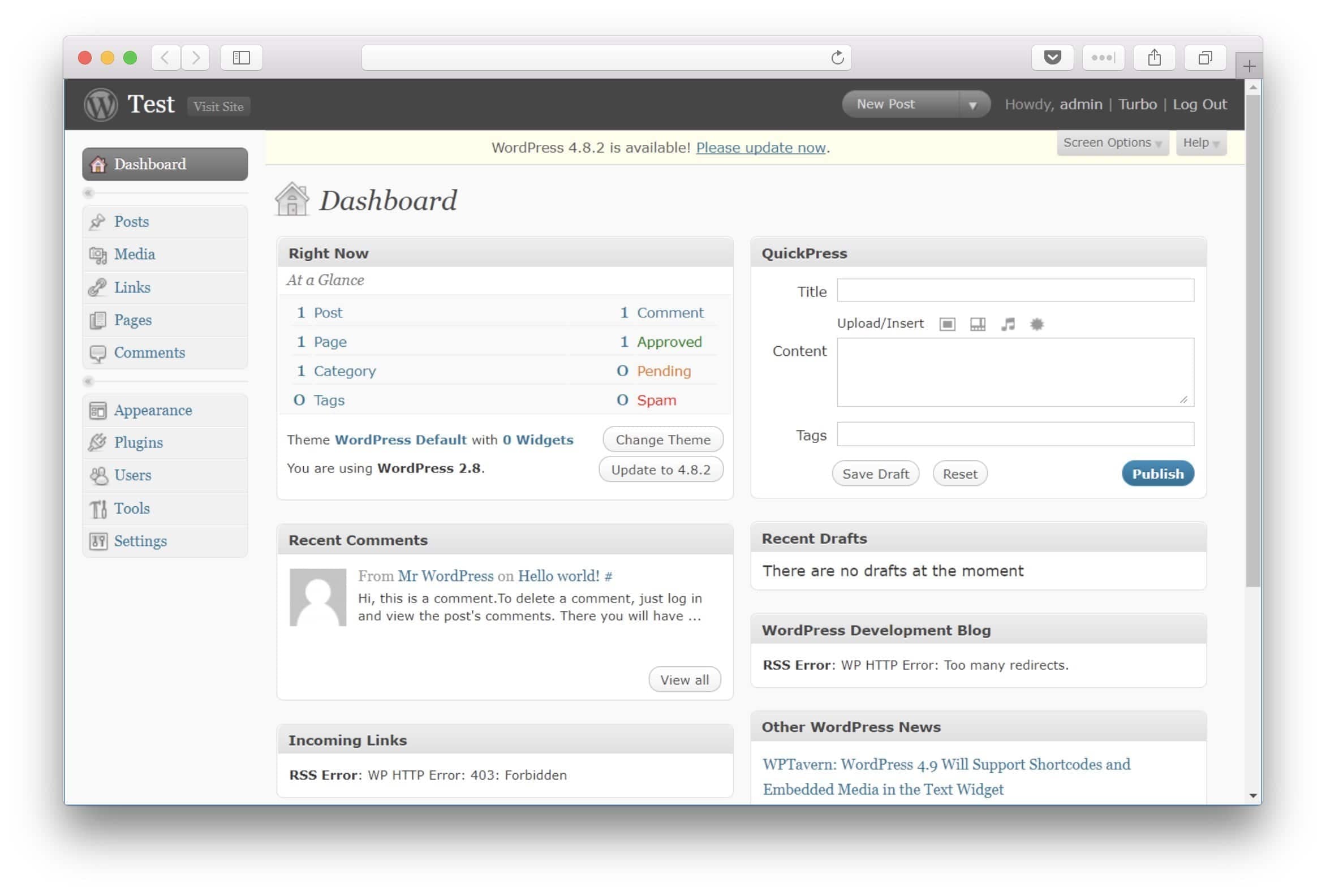Open the Appearance menu in the sidebar
This screenshot has width=1326, height=896.
[x=152, y=410]
